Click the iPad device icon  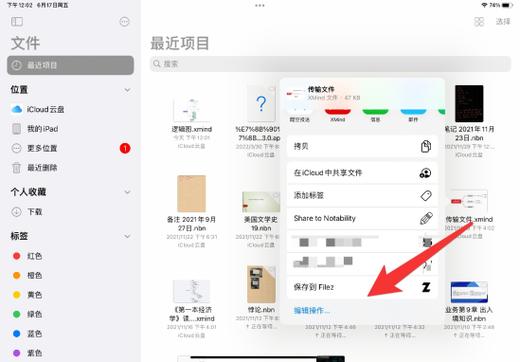pyautogui.click(x=17, y=129)
